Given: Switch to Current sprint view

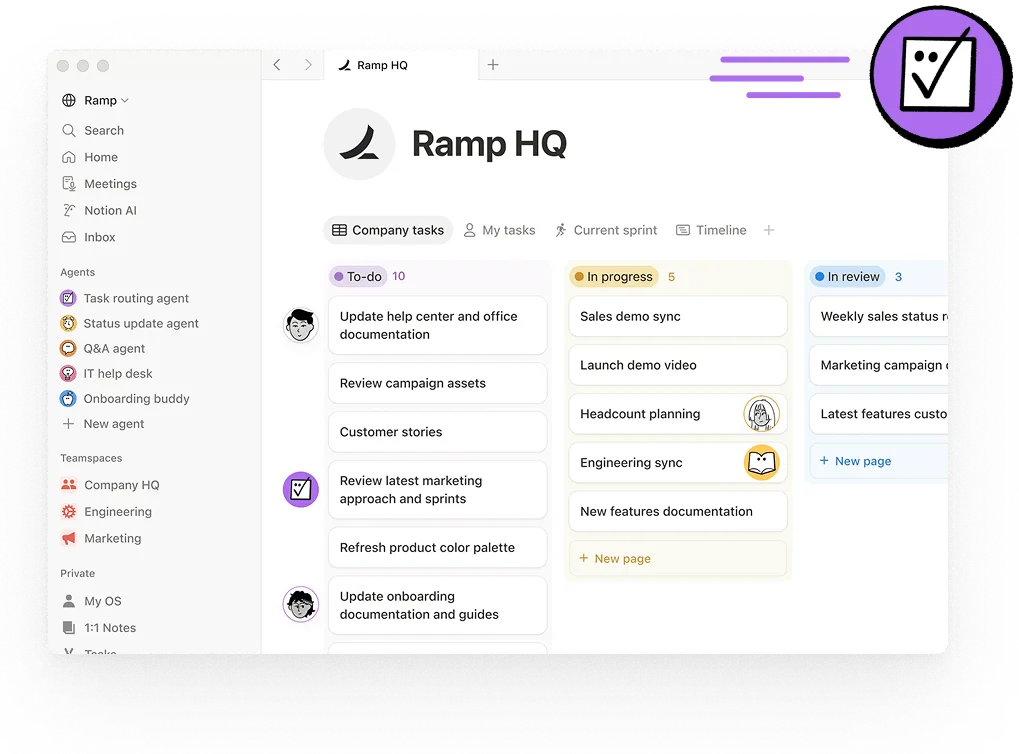Looking at the screenshot, I should coord(606,230).
